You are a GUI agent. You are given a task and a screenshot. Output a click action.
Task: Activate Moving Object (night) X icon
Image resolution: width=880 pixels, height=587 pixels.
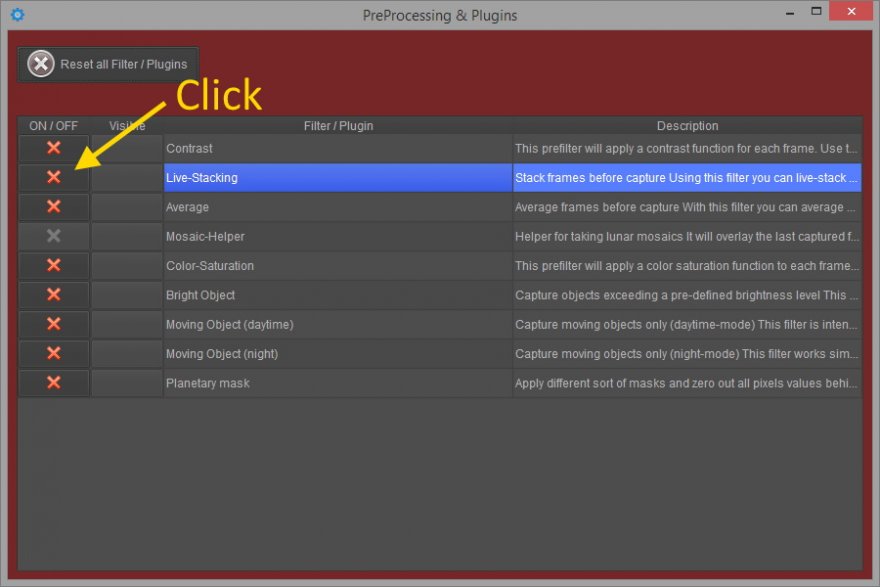click(x=54, y=353)
